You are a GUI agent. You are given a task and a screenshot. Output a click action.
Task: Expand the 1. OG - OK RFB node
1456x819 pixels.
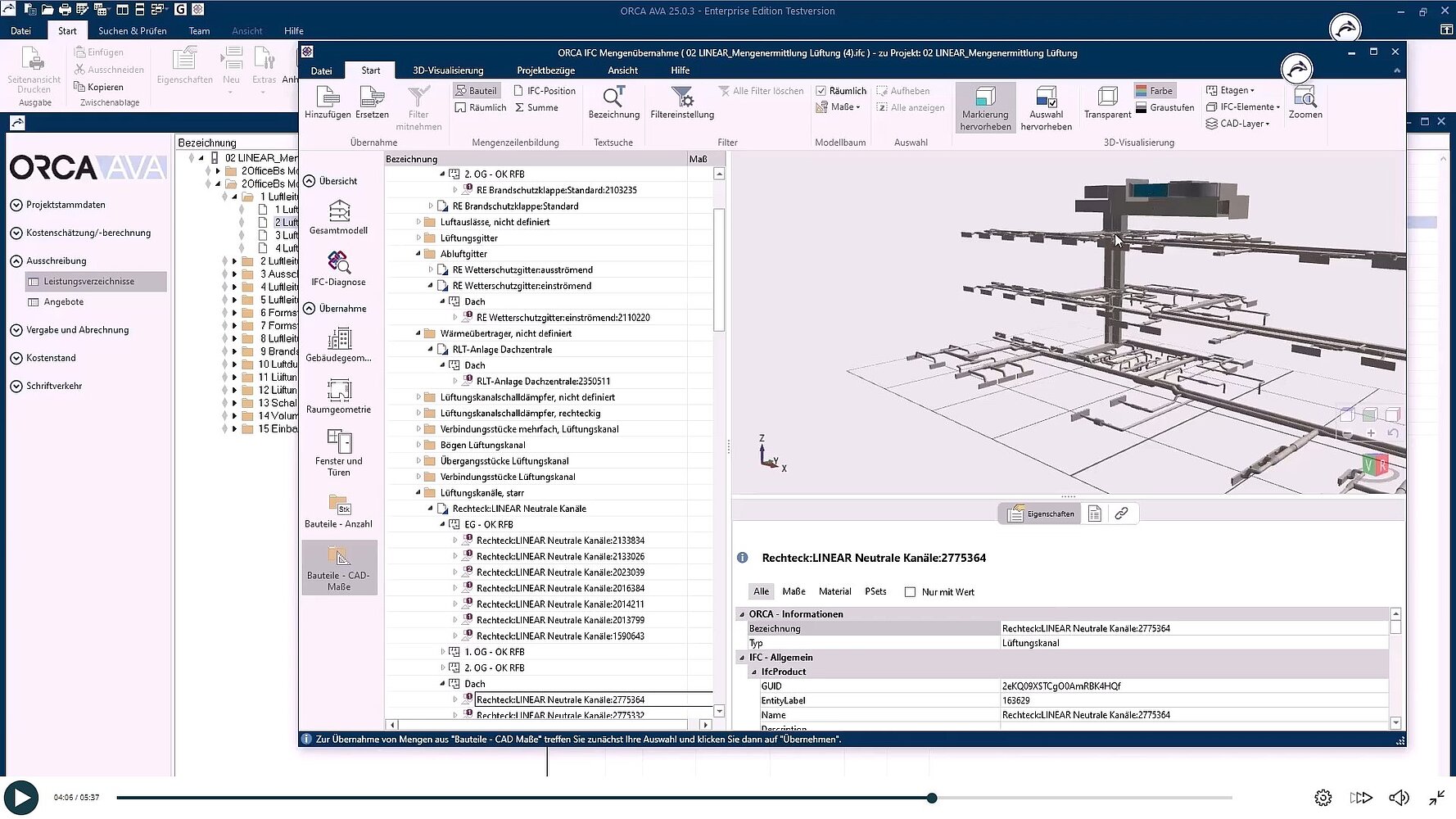pyautogui.click(x=443, y=652)
